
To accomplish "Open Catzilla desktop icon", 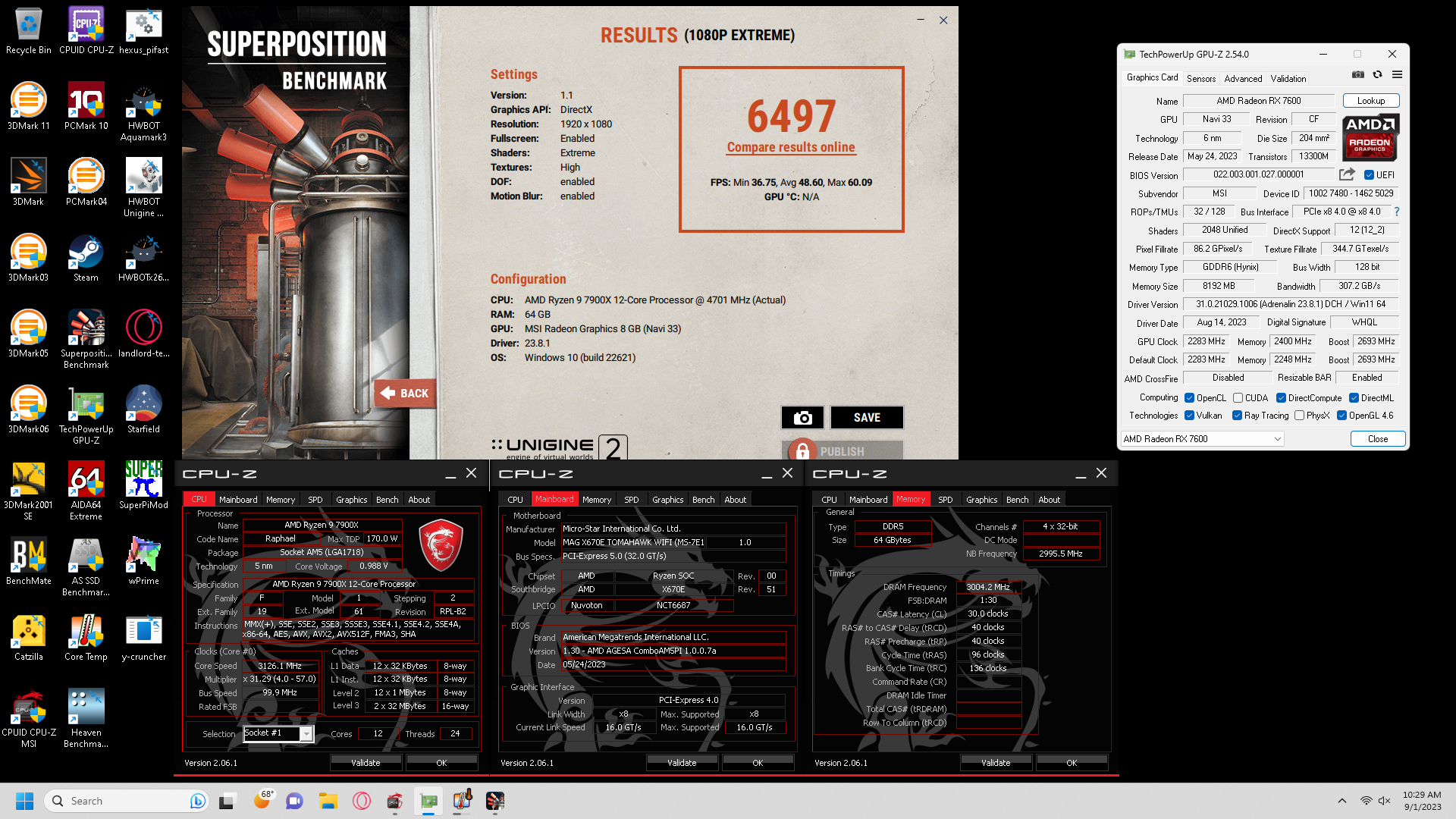I will tap(28, 638).
